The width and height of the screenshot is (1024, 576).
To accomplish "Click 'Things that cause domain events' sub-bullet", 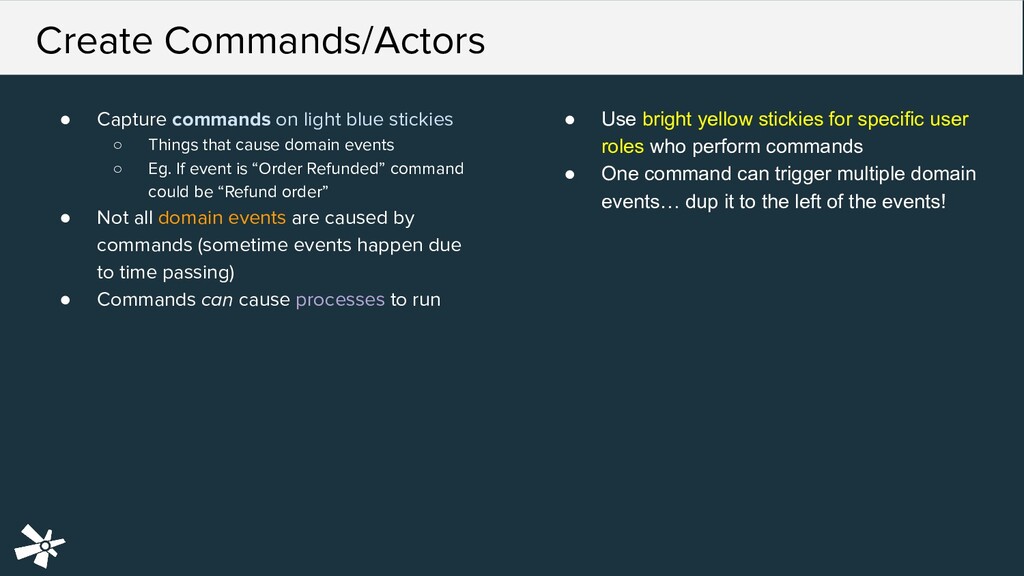I will pos(271,146).
